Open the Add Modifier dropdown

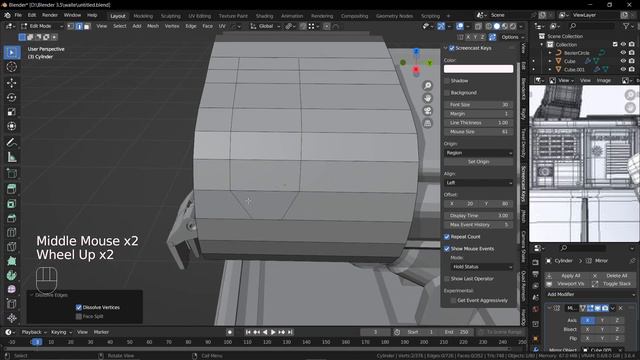(591, 294)
